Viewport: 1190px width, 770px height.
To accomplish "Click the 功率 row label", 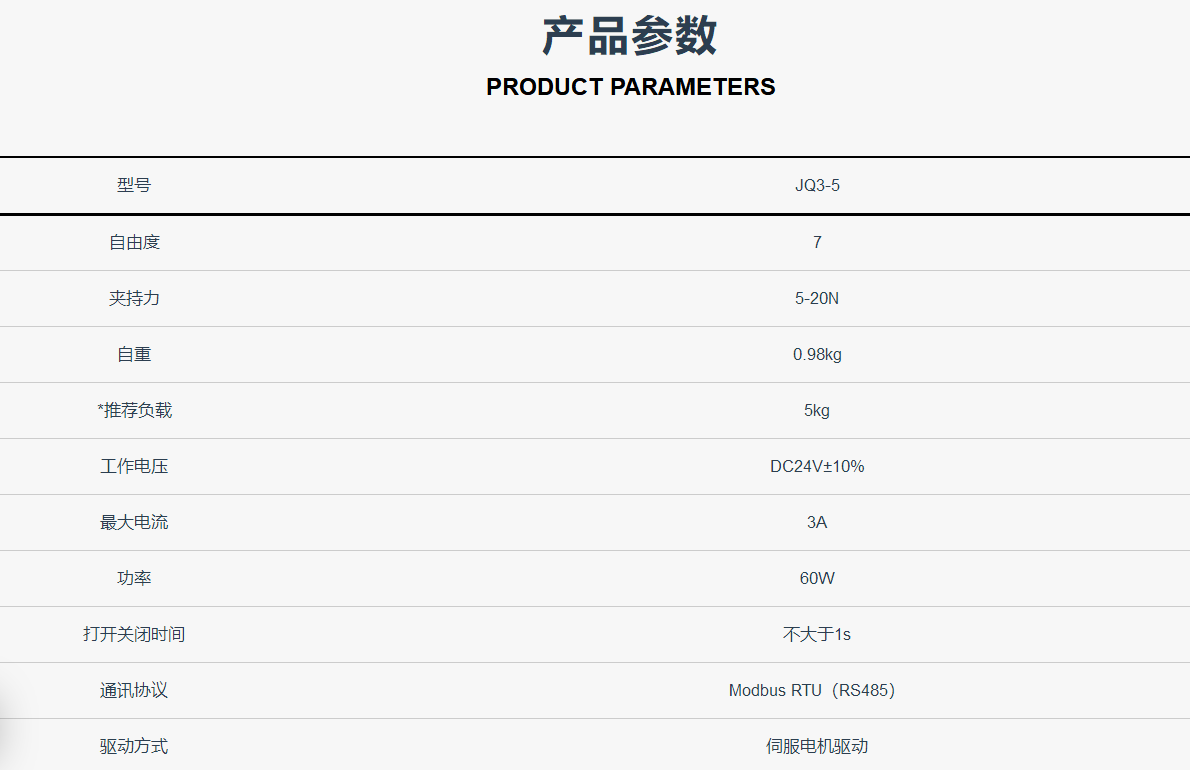I will (134, 578).
